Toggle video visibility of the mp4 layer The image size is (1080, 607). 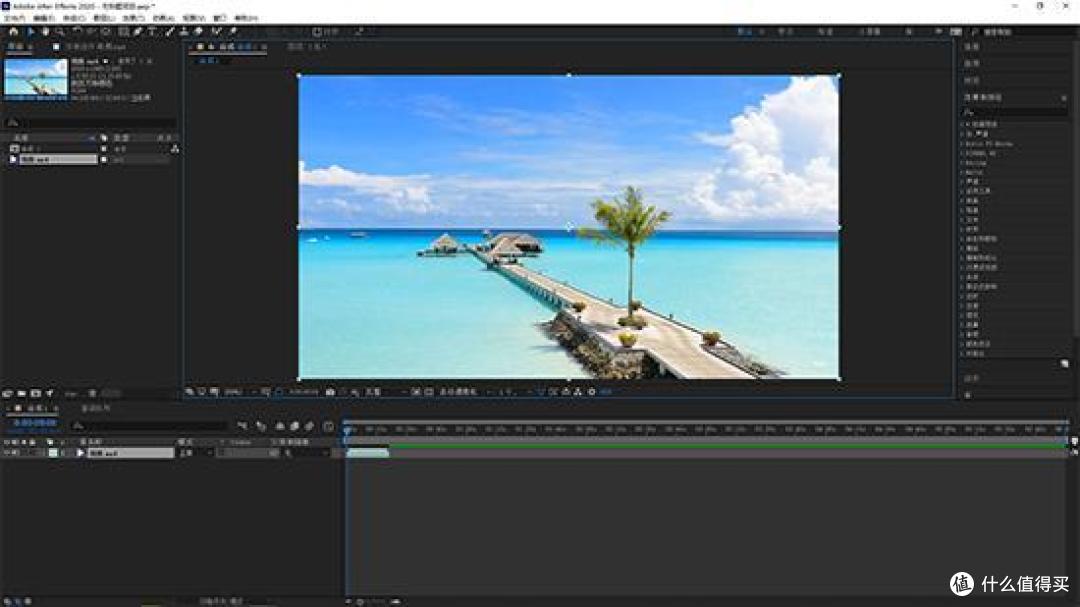[6, 453]
